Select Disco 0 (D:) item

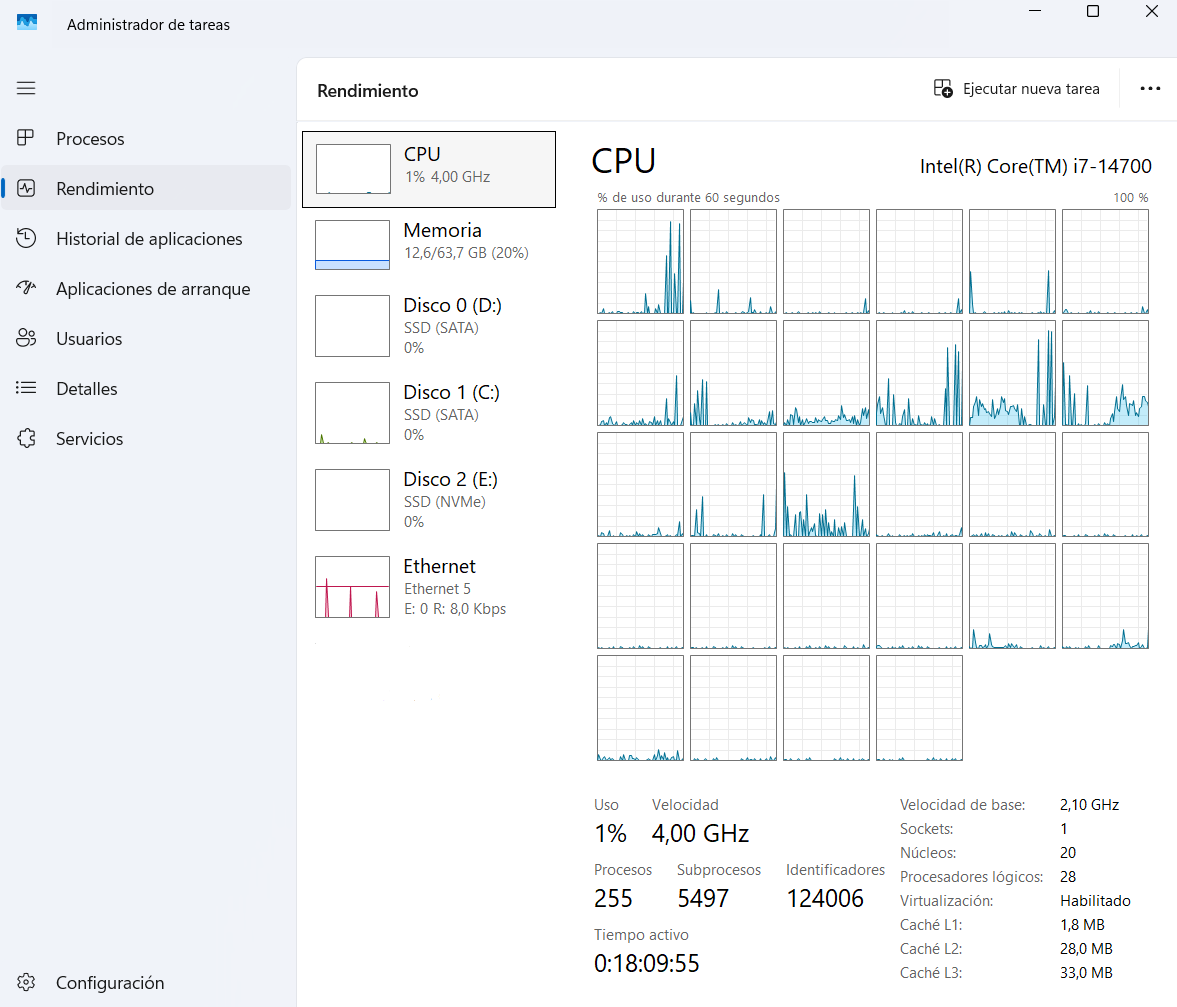point(429,326)
